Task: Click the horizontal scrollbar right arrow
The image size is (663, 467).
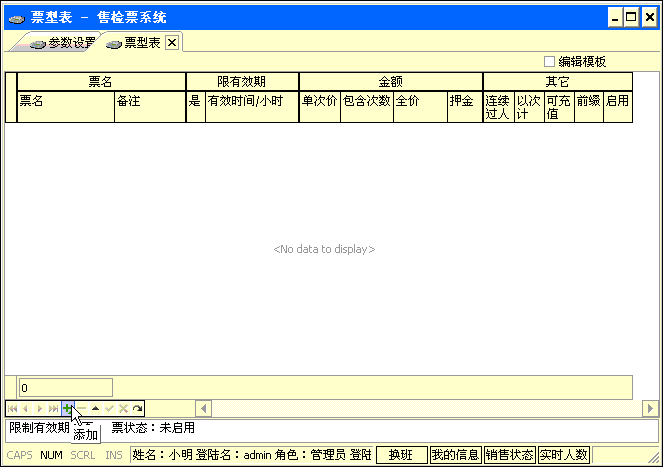Action: pyautogui.click(x=649, y=408)
